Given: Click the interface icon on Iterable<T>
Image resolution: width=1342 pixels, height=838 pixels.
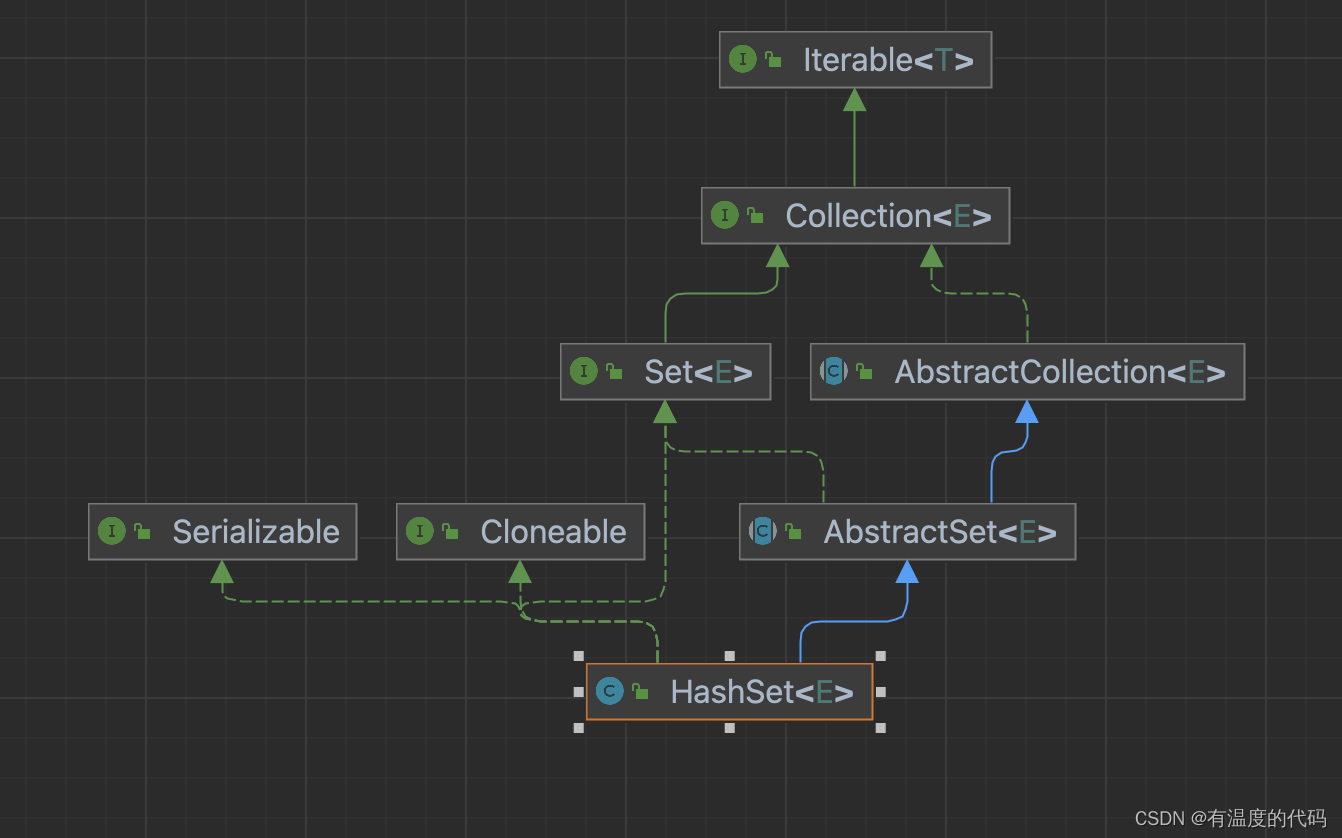Looking at the screenshot, I should (x=742, y=59).
